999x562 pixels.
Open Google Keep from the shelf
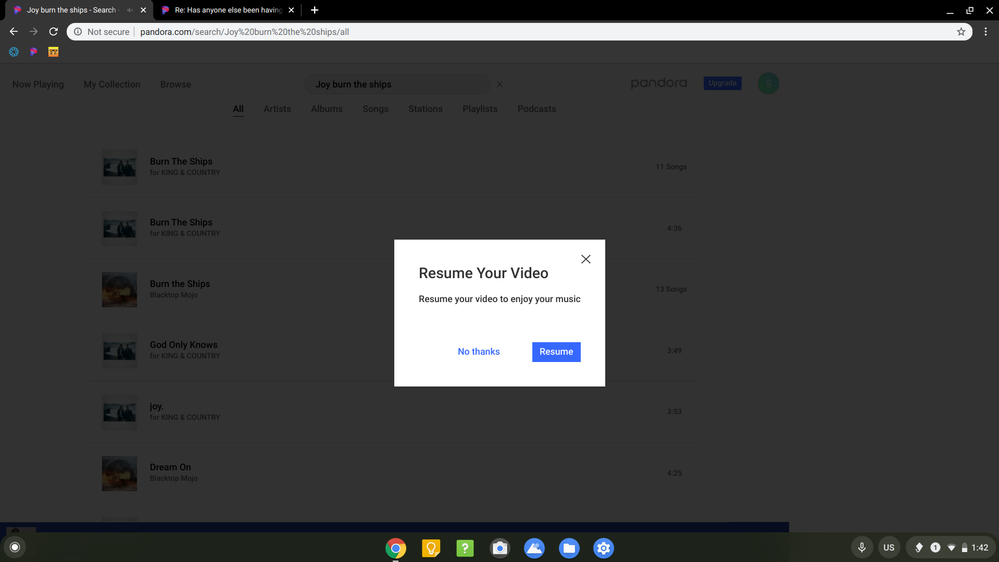[x=431, y=548]
